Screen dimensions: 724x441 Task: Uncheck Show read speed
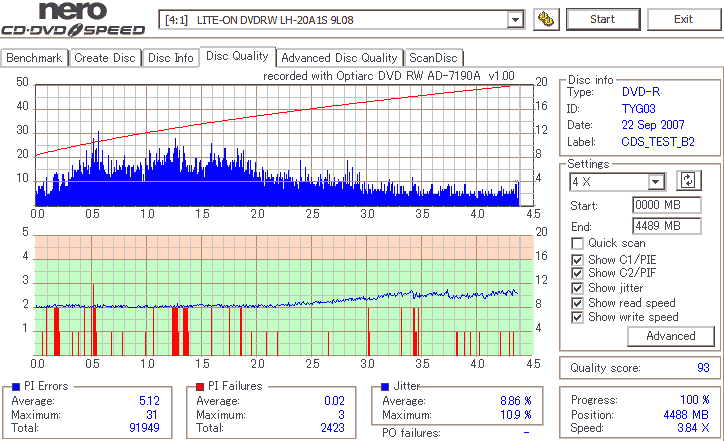click(577, 303)
